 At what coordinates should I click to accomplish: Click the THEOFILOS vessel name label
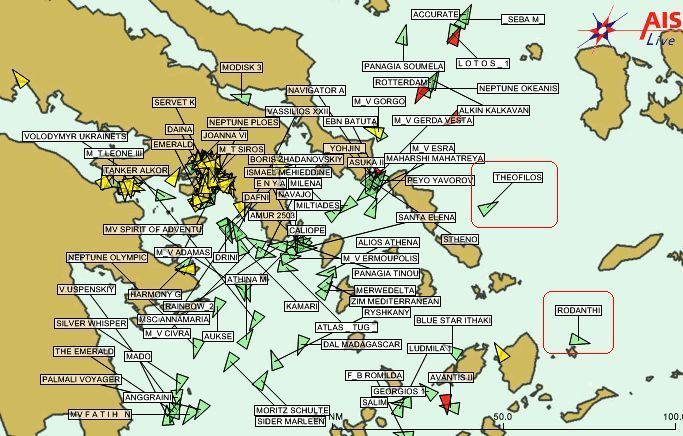[x=518, y=178]
